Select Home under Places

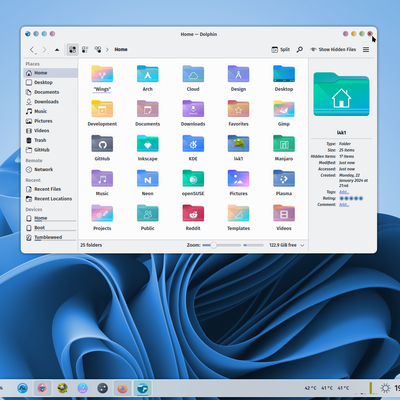click(51, 73)
